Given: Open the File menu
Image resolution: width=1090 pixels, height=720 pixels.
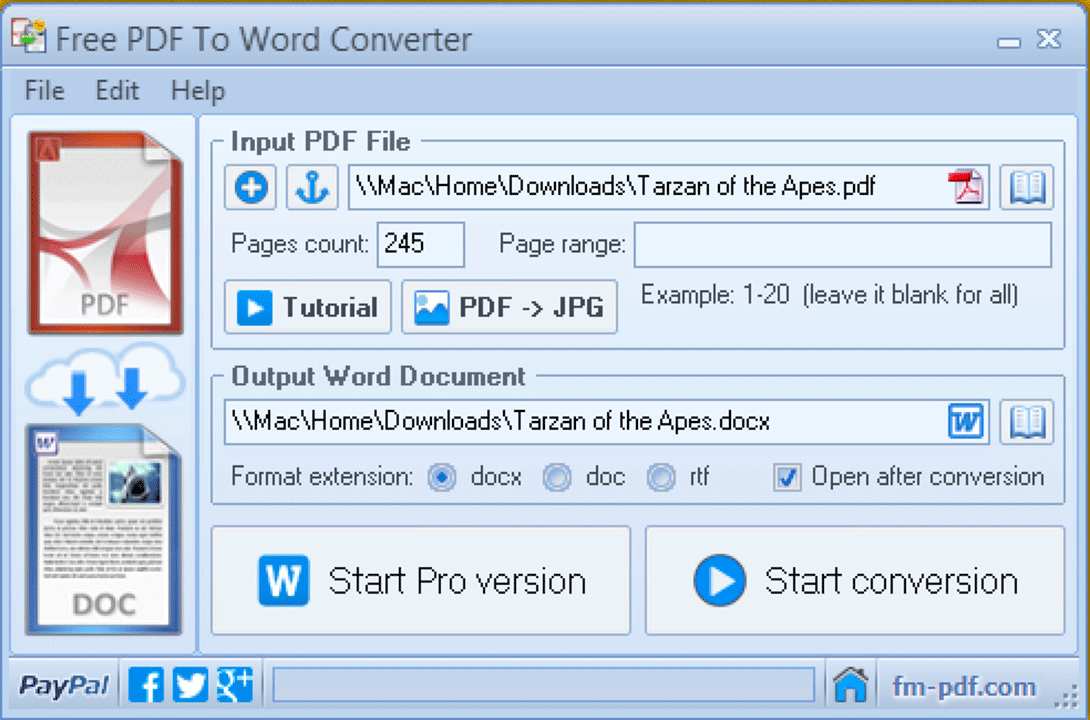Looking at the screenshot, I should click(44, 90).
